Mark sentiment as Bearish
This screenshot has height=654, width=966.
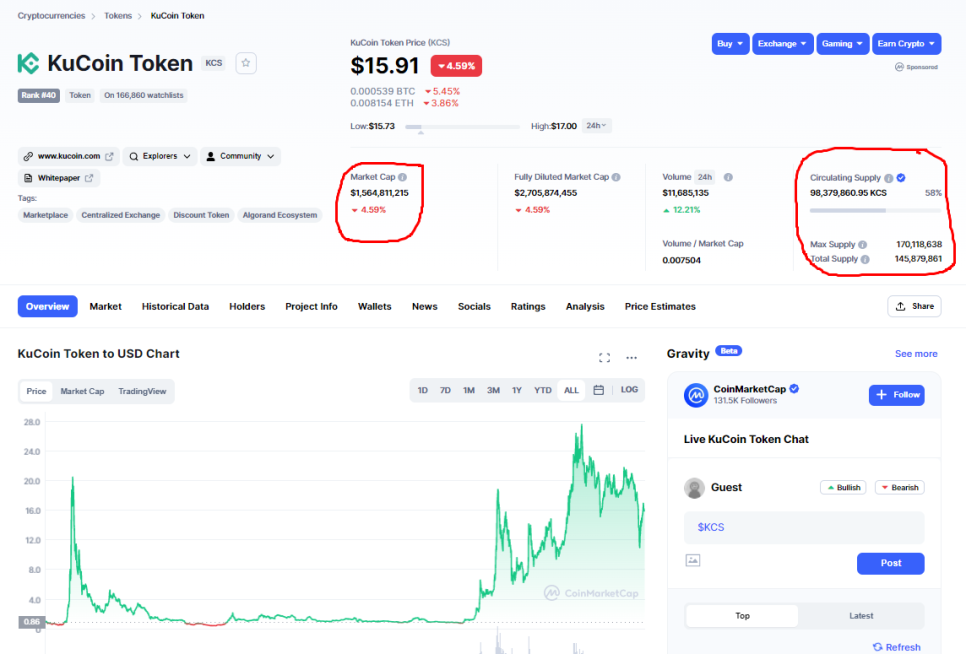(899, 488)
